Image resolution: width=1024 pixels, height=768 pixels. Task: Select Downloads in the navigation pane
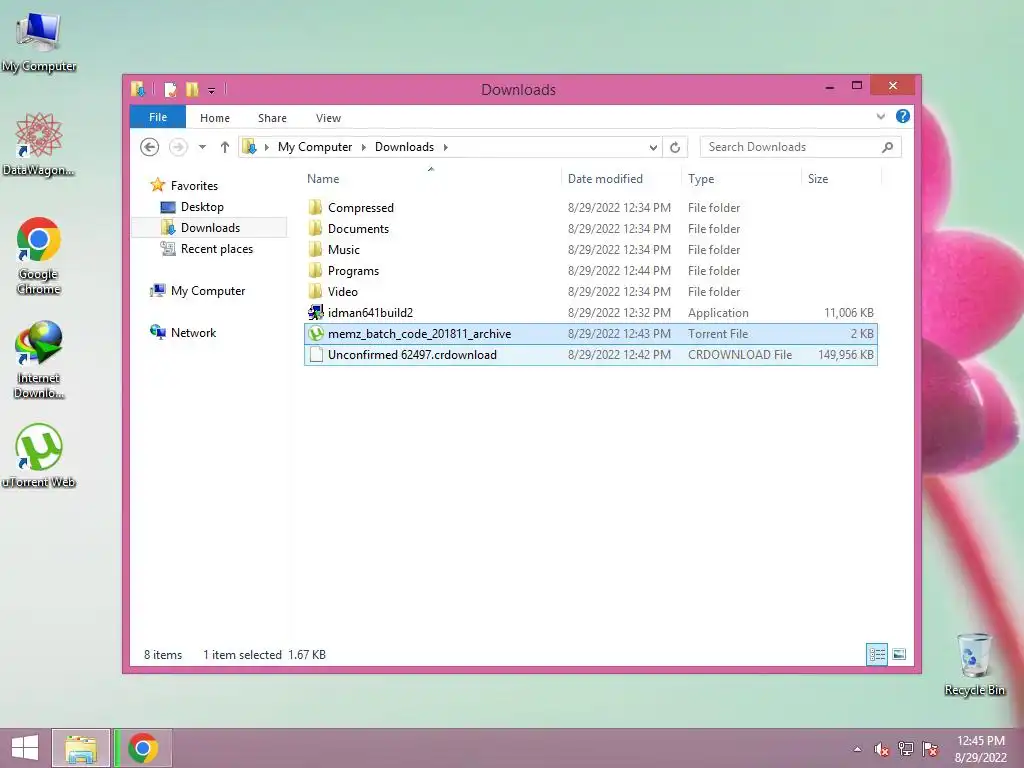click(210, 228)
